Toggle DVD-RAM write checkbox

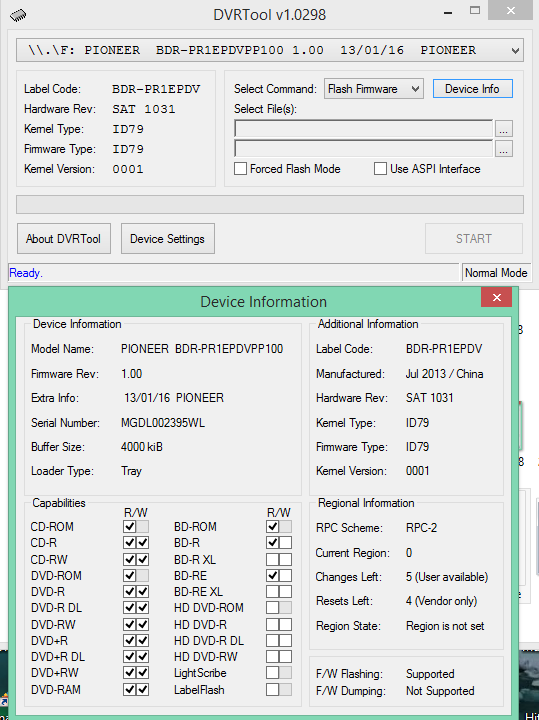coord(143,689)
